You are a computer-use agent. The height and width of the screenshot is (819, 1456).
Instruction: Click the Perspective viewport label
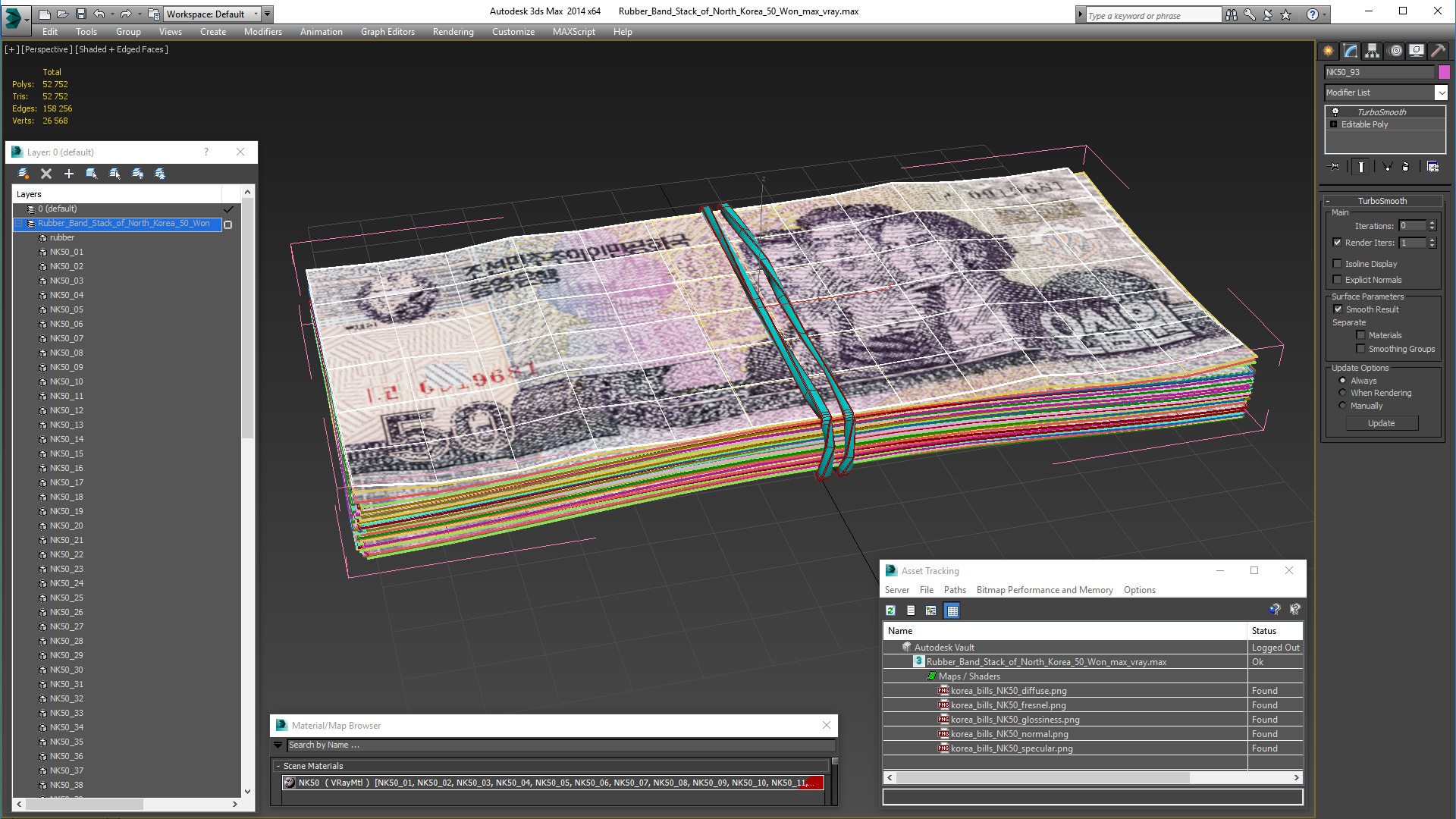pos(47,49)
